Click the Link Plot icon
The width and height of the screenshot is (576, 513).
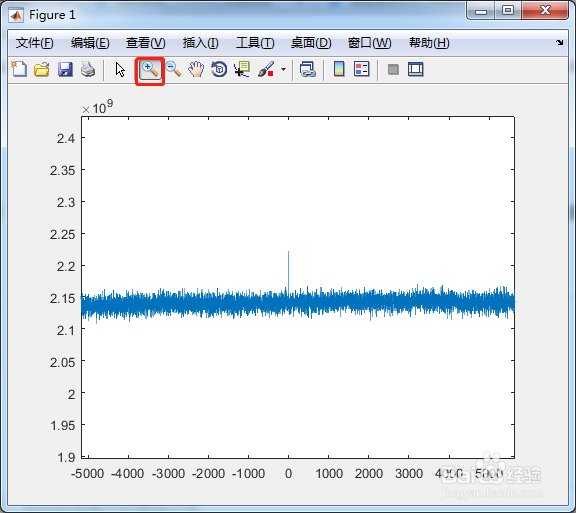[x=307, y=69]
